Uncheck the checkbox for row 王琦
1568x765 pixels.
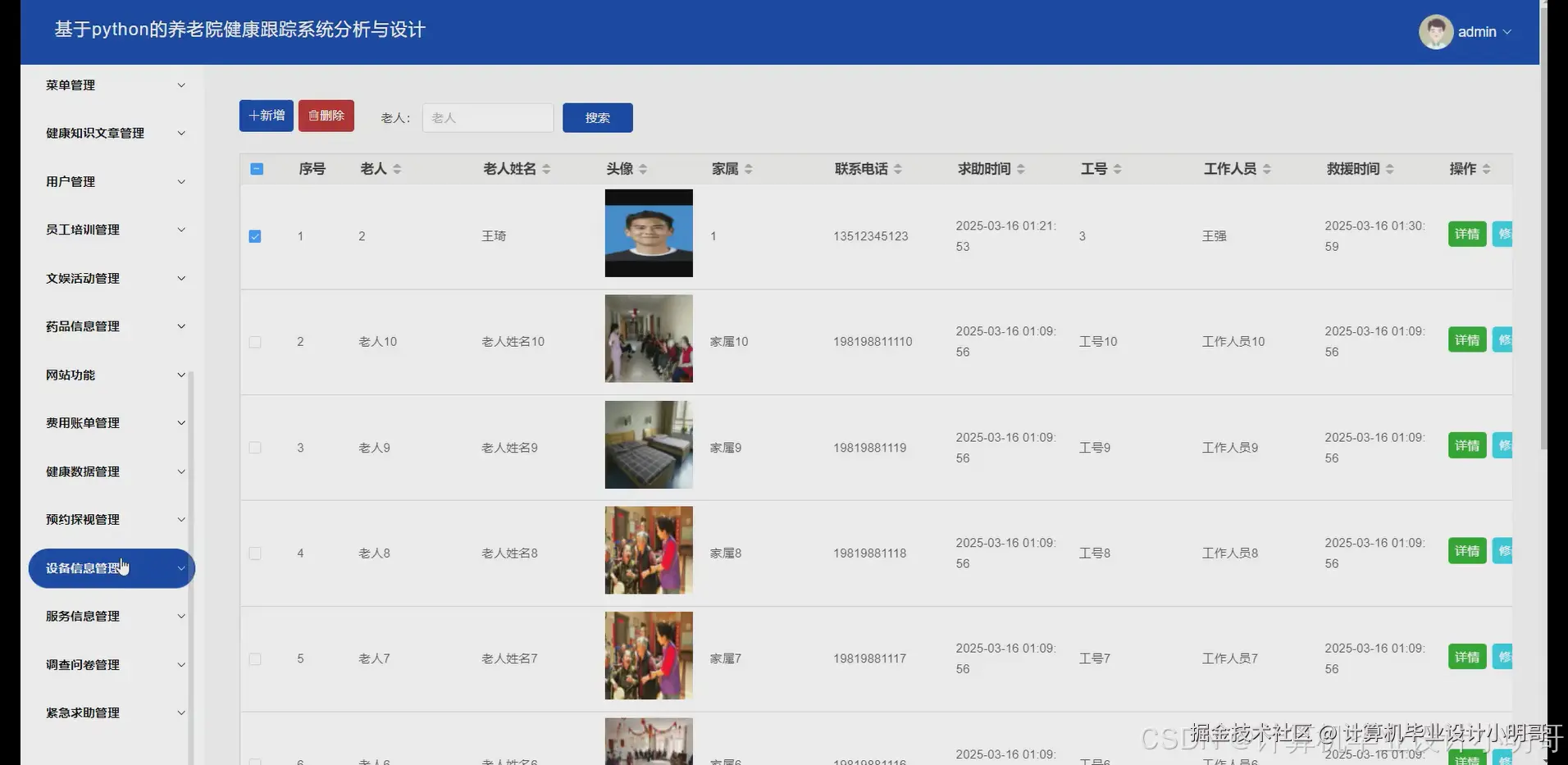[255, 236]
